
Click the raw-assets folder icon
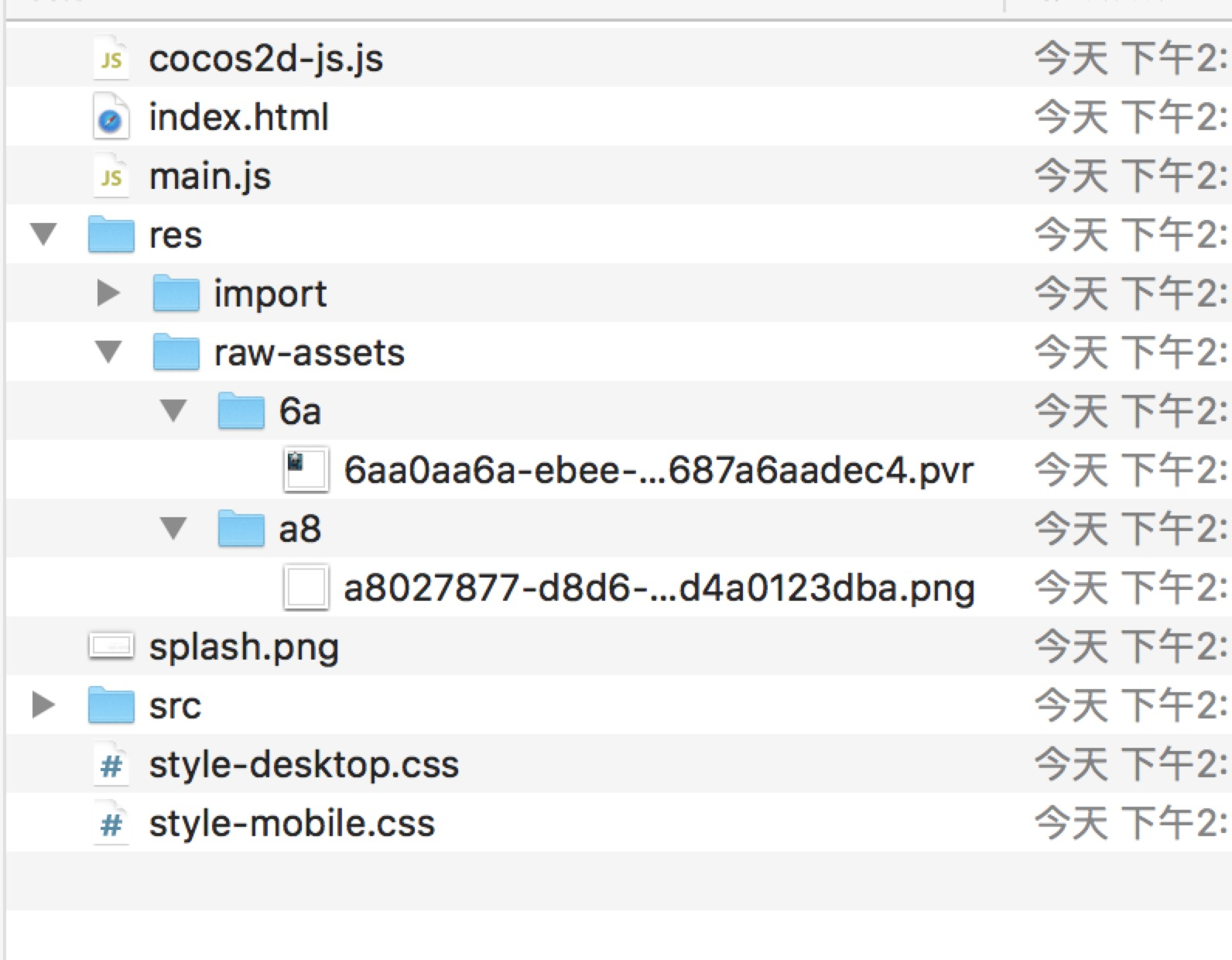[176, 352]
